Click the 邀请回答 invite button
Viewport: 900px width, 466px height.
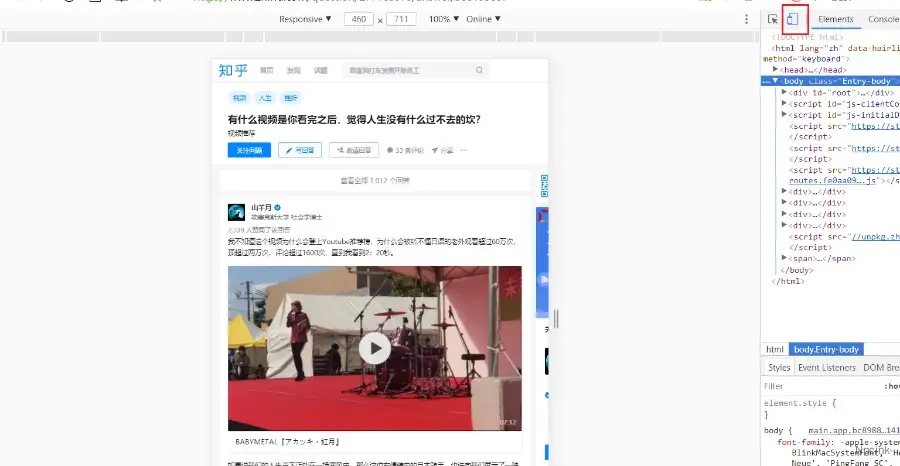[x=354, y=150]
